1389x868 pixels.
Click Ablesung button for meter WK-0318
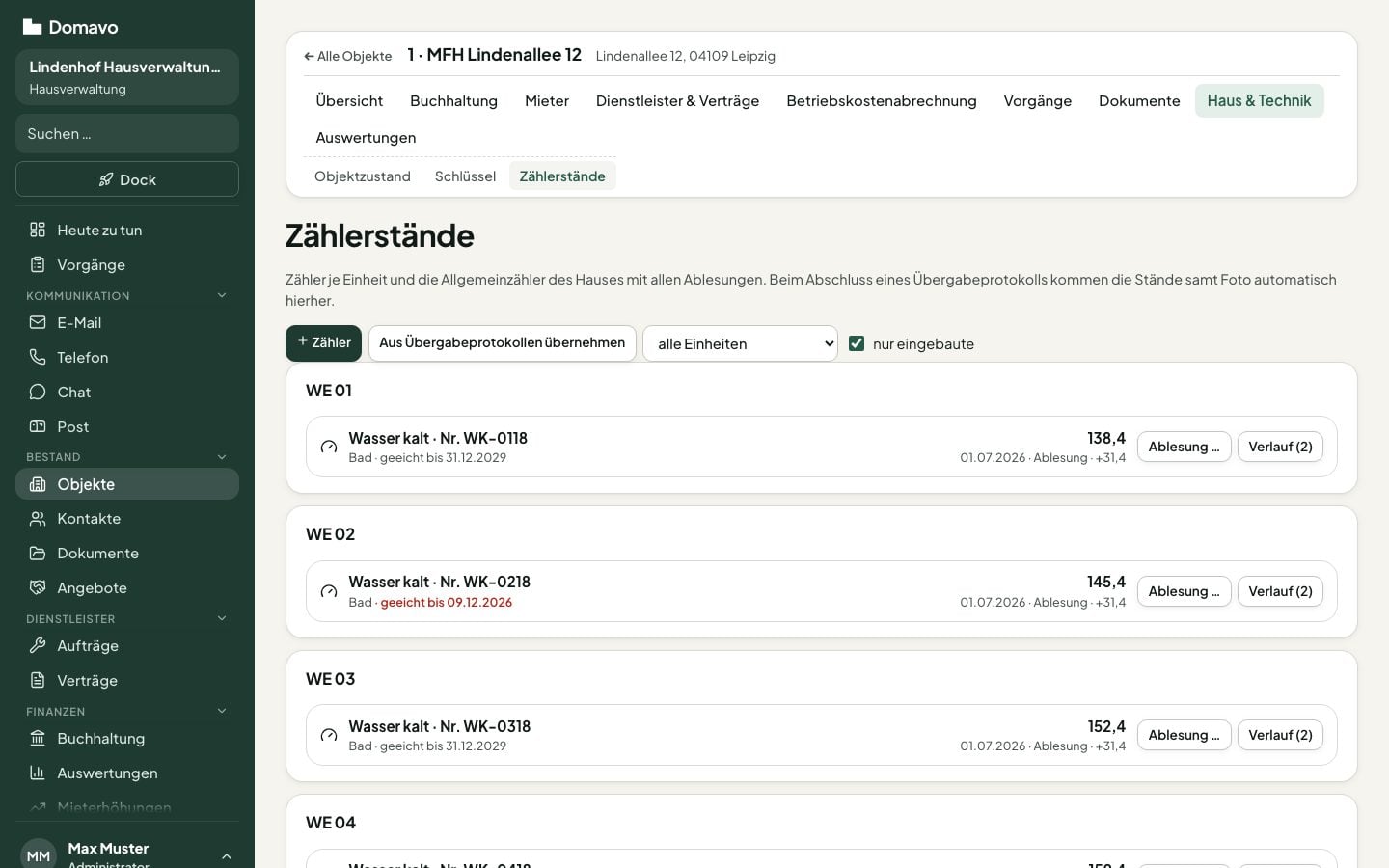tap(1184, 735)
